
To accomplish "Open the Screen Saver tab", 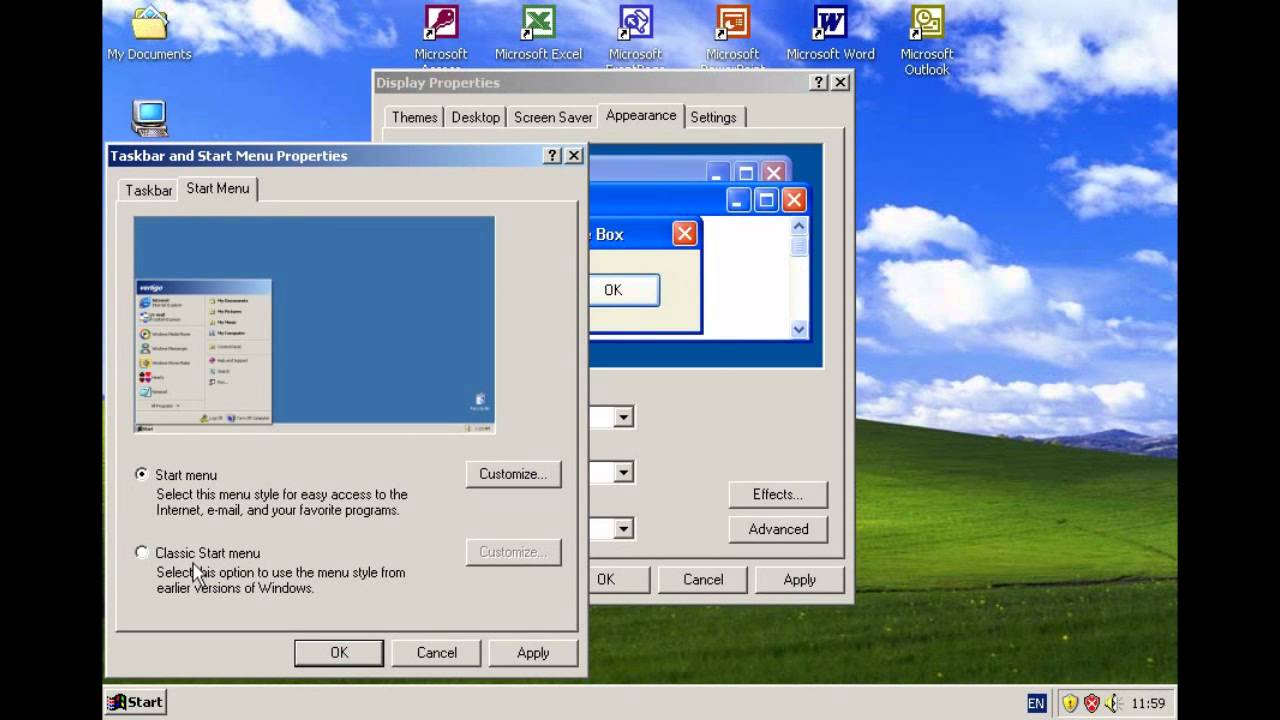I will [553, 117].
